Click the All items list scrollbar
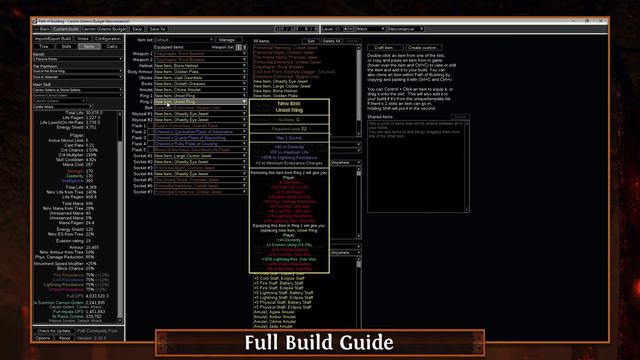 [x=359, y=91]
